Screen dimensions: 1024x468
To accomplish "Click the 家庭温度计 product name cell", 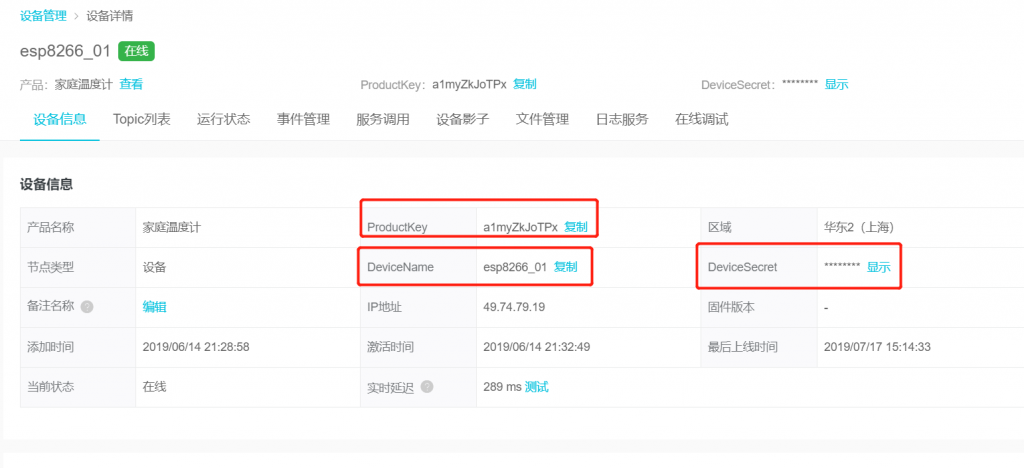I will pyautogui.click(x=248, y=228).
